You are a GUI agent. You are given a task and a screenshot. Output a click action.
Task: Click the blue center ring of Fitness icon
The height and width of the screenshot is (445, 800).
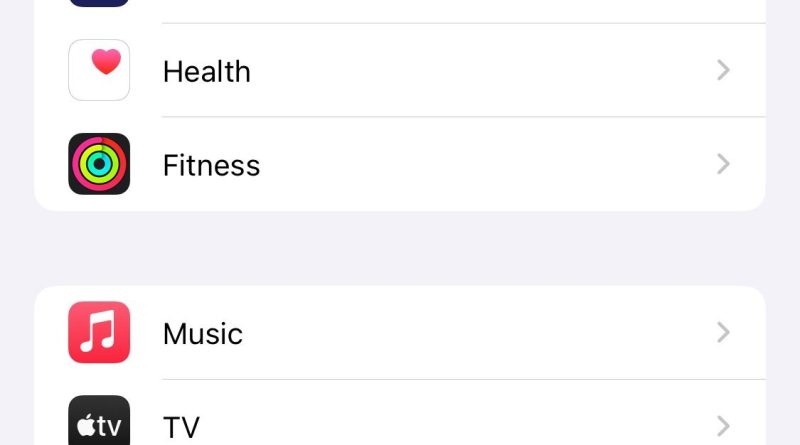pyautogui.click(x=99, y=164)
